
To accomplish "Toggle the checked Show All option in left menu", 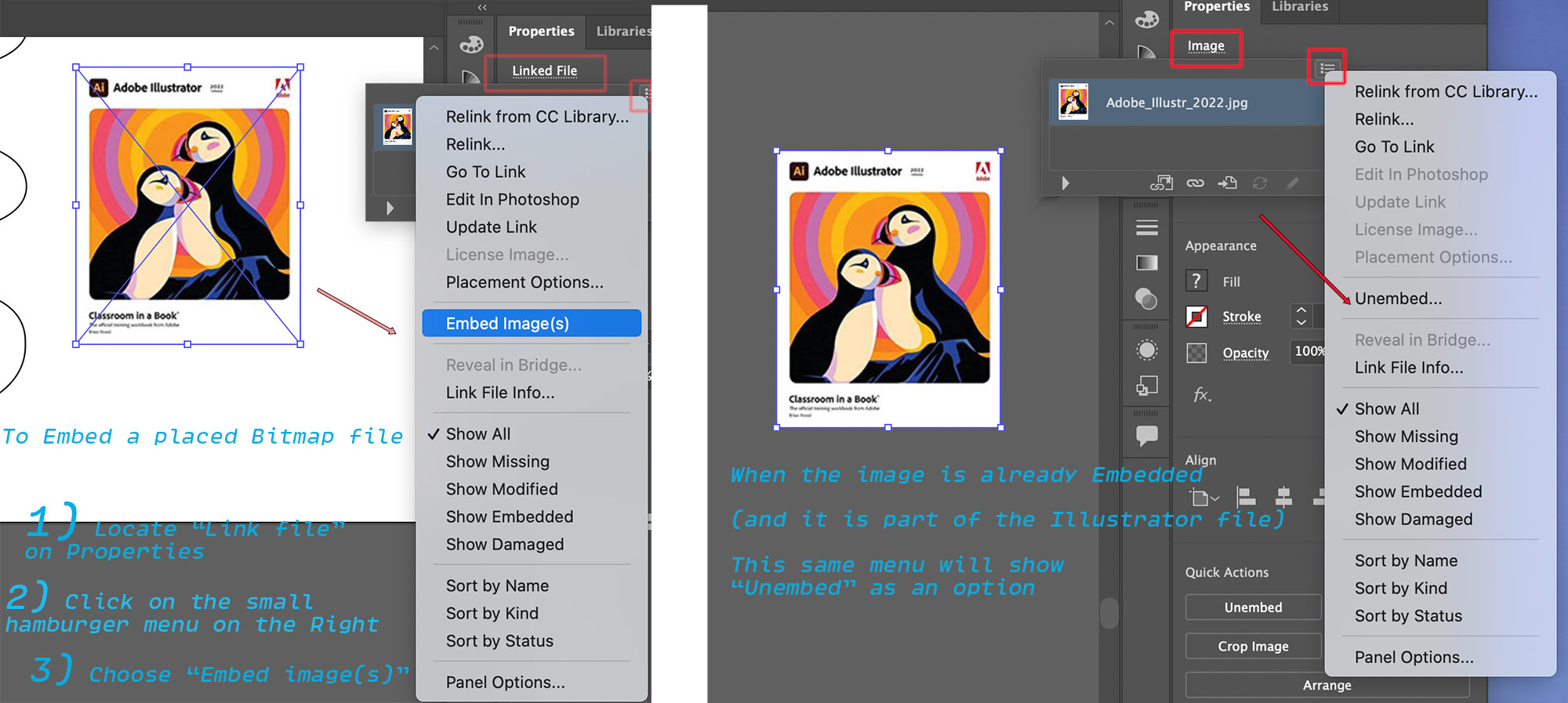I will (x=477, y=434).
